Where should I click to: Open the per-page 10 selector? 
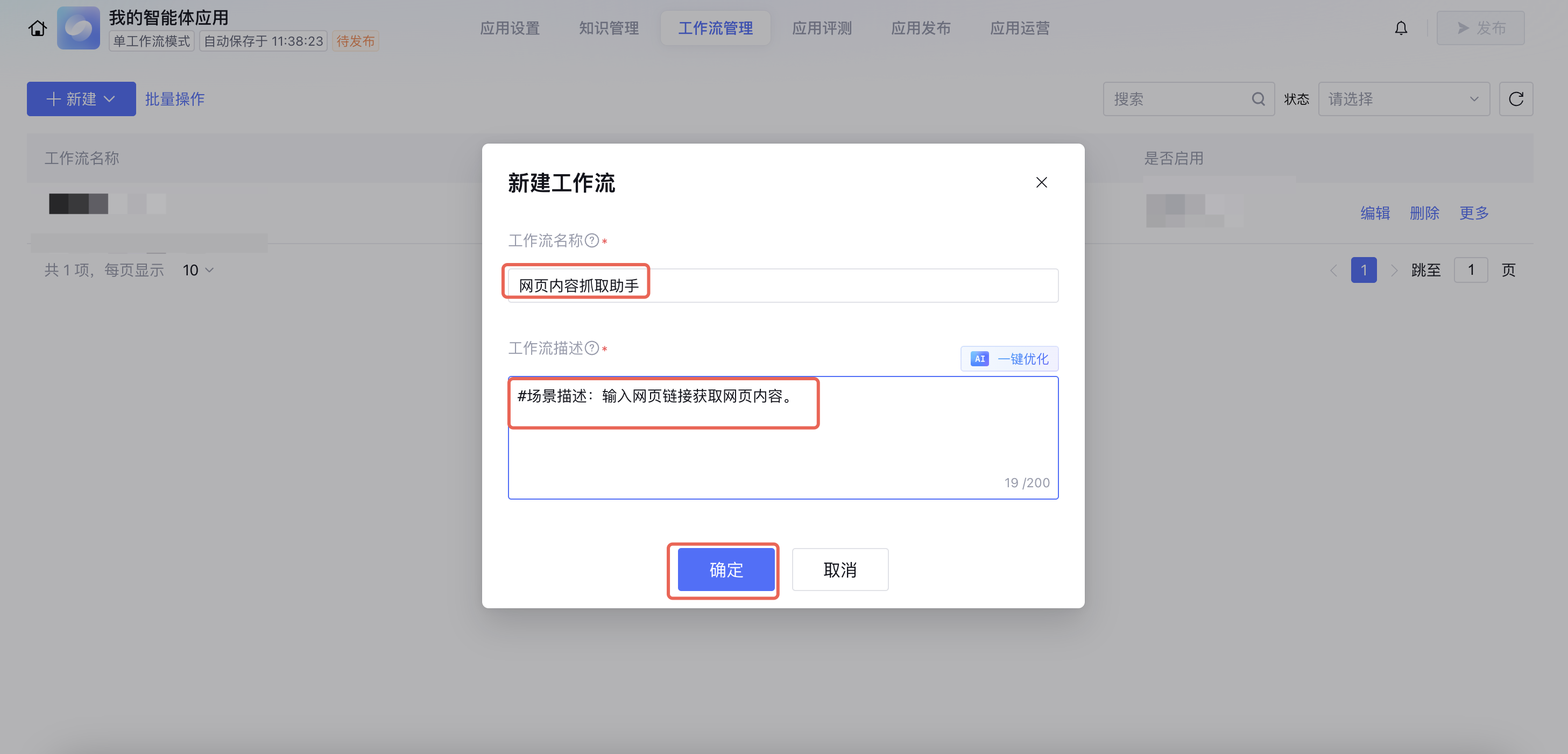pyautogui.click(x=198, y=269)
